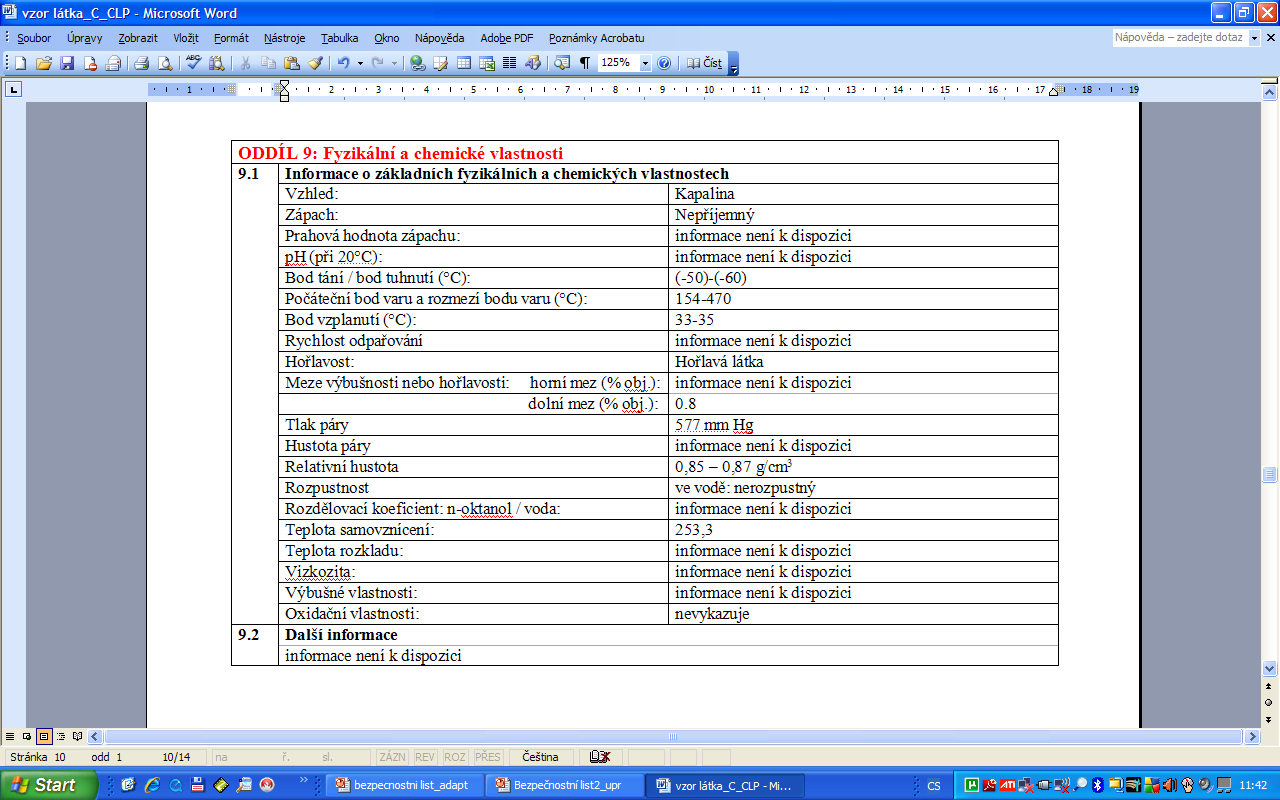Activate the Format Painter brush
This screenshot has height=800, width=1280.
click(315, 63)
